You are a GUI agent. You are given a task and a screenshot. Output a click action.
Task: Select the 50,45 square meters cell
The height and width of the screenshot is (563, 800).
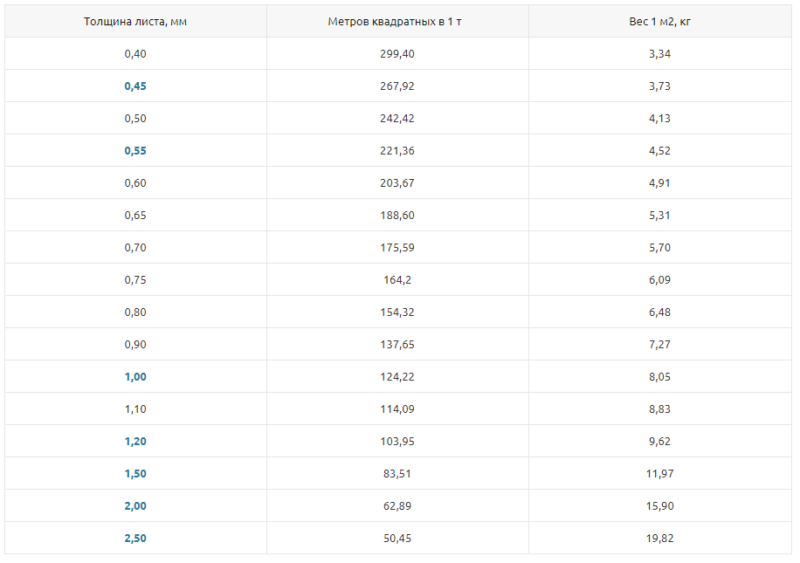397,538
